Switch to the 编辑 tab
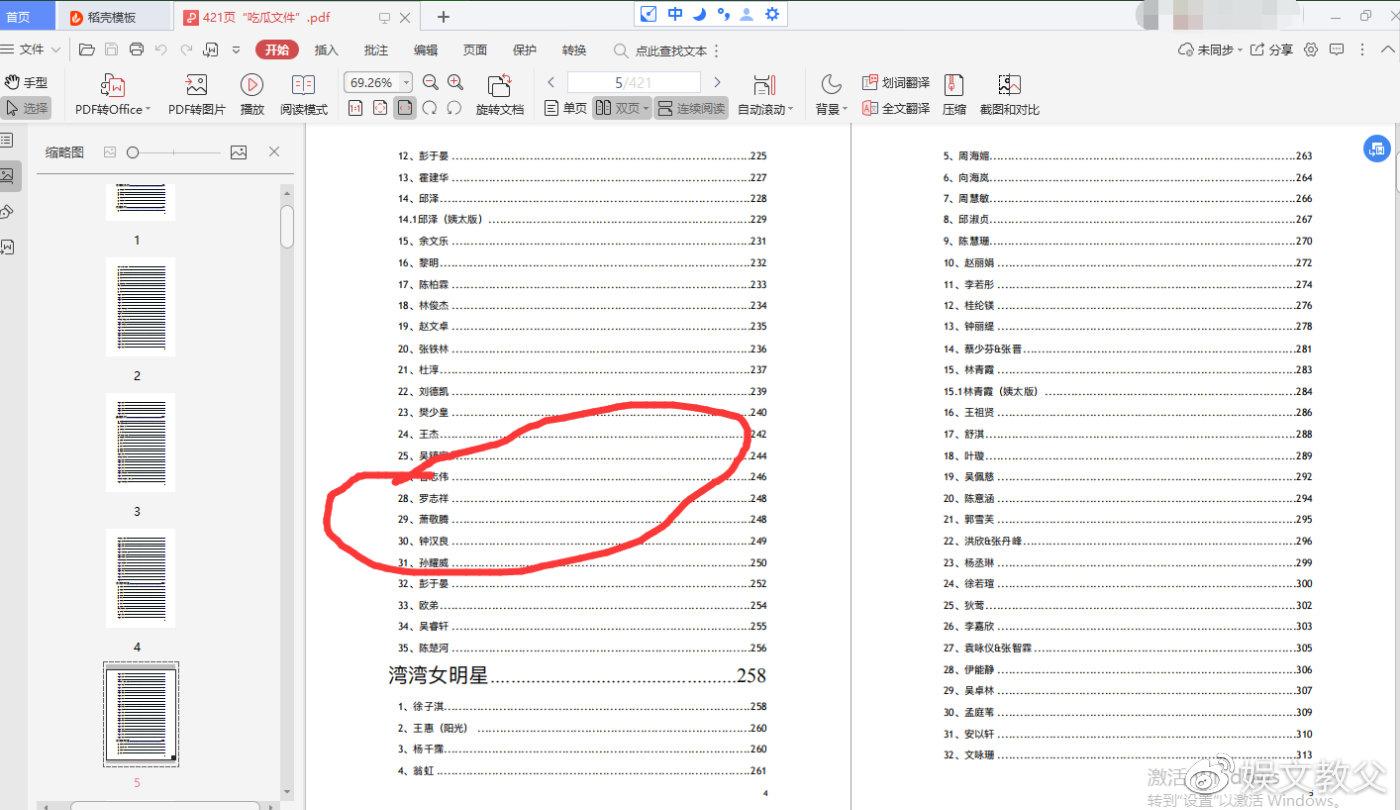This screenshot has width=1400, height=810. click(426, 50)
